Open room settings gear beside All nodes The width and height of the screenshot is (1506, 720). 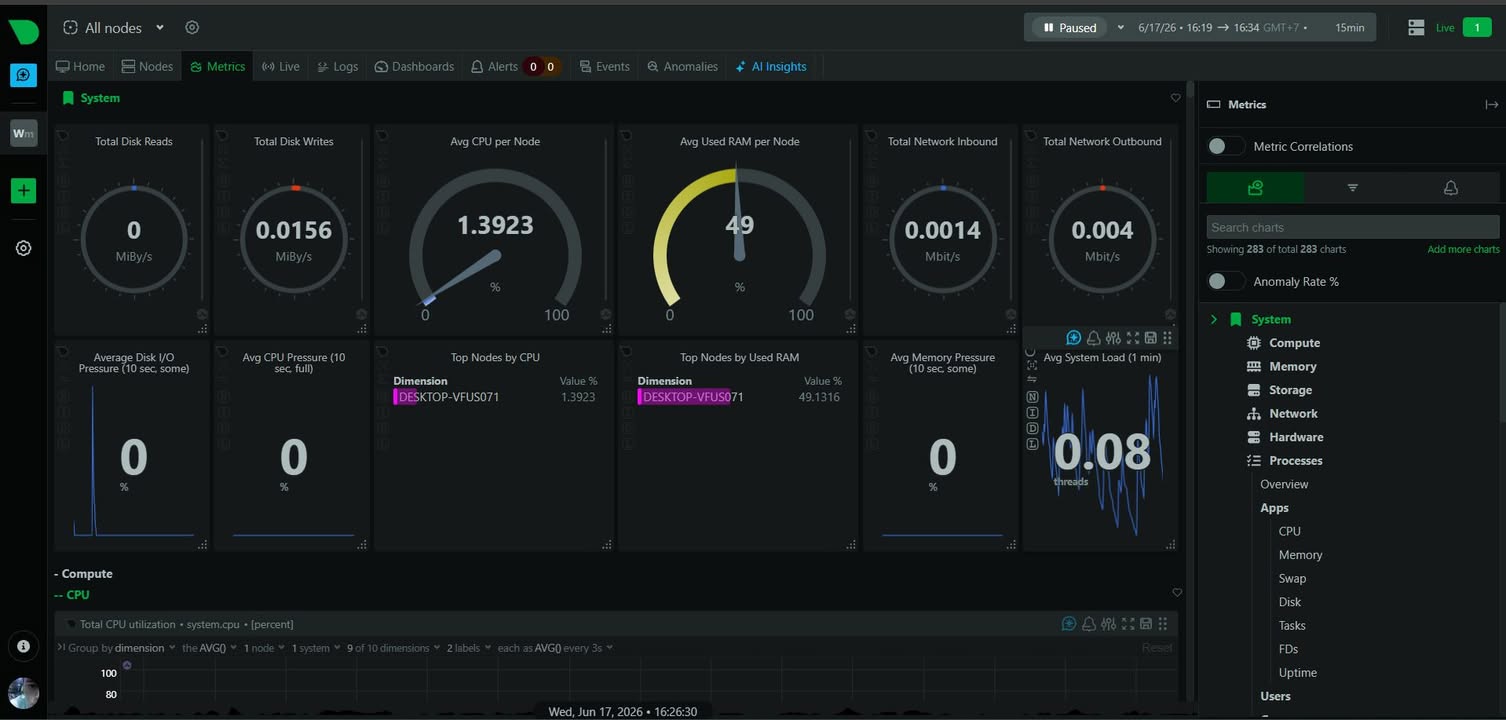[193, 28]
